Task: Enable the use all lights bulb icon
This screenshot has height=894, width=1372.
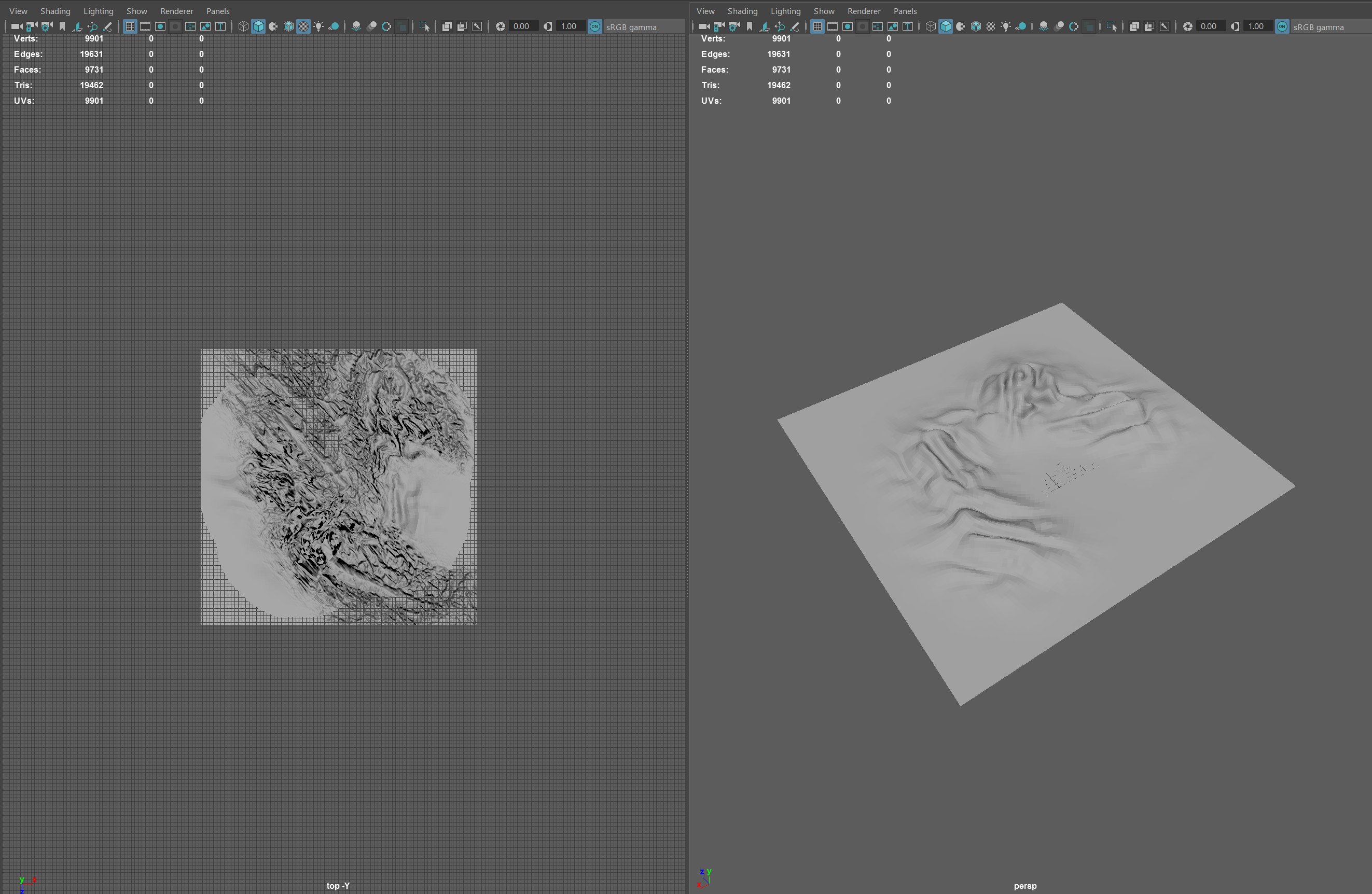Action: click(318, 26)
